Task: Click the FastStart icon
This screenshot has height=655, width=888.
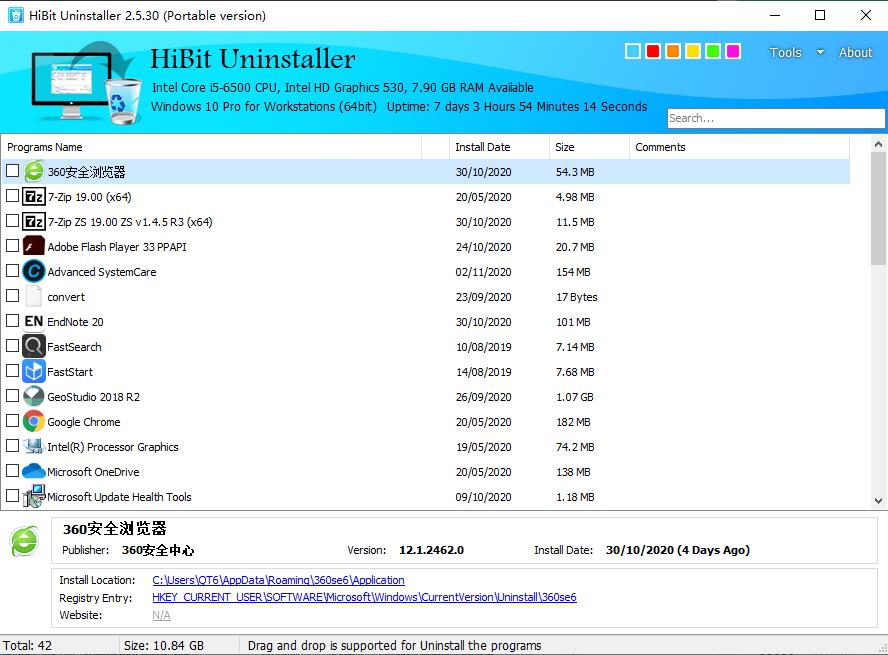Action: coord(34,371)
